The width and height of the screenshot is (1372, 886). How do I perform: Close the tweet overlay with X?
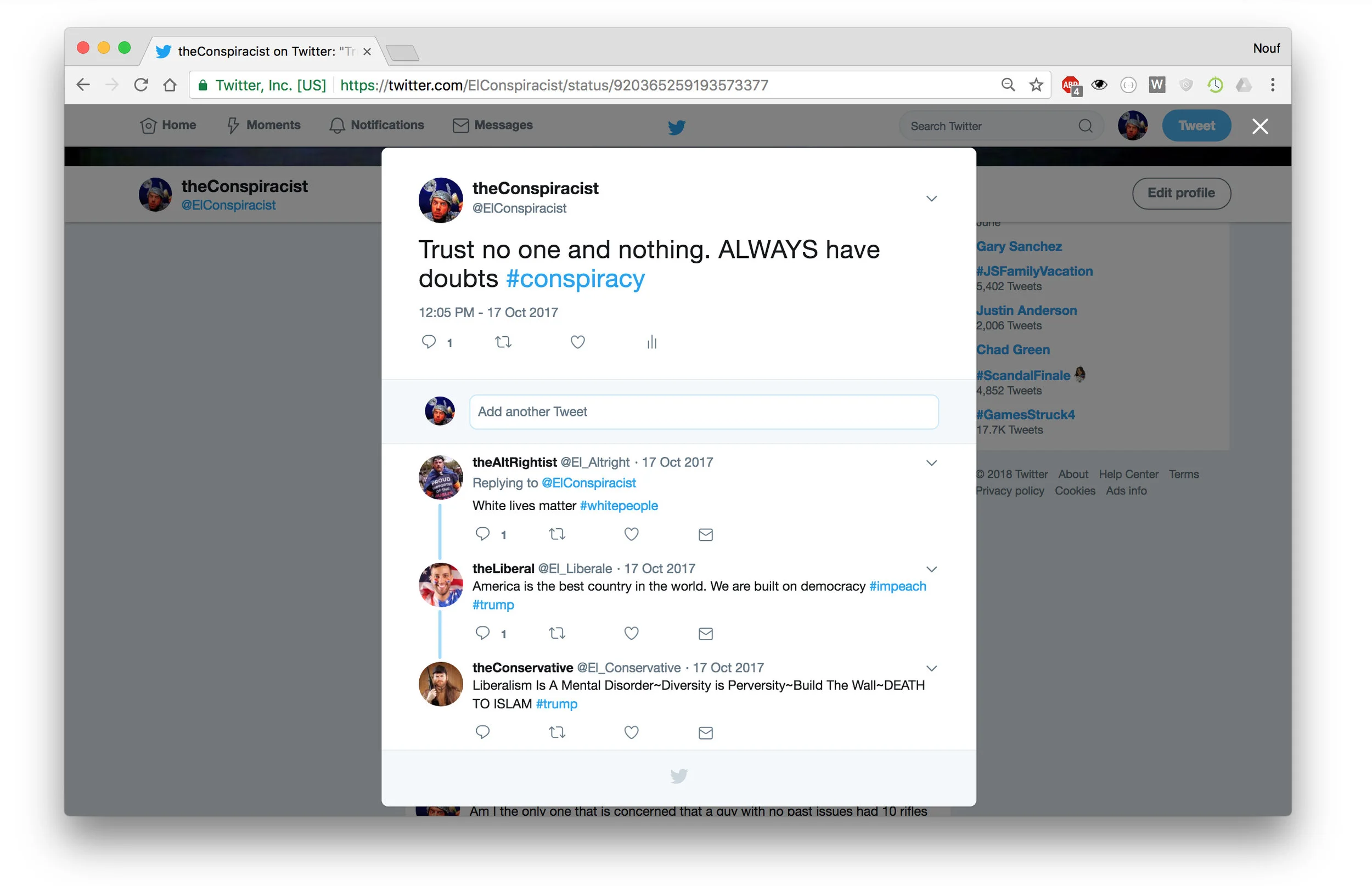point(1260,126)
